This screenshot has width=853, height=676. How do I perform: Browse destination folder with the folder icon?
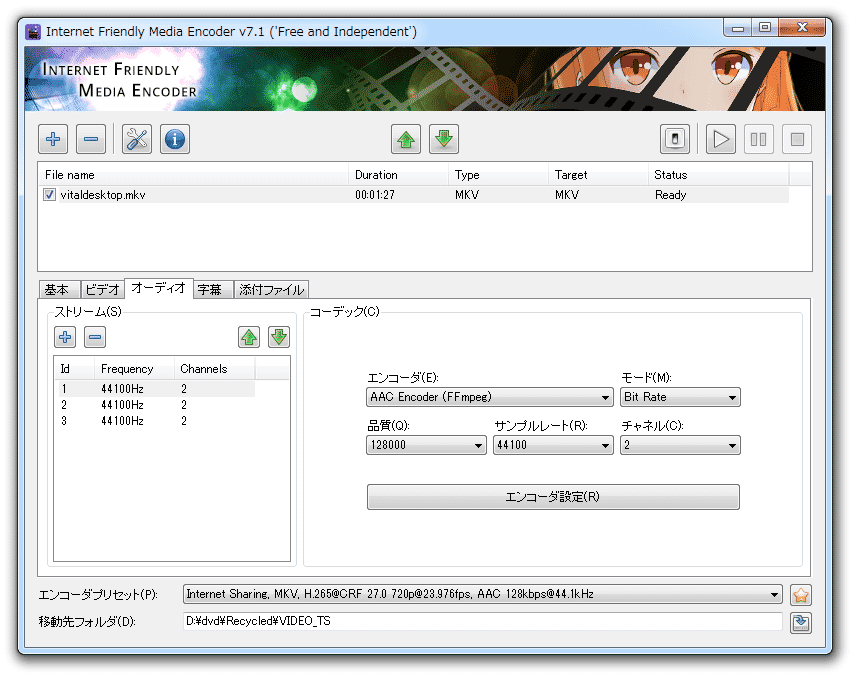pos(801,623)
